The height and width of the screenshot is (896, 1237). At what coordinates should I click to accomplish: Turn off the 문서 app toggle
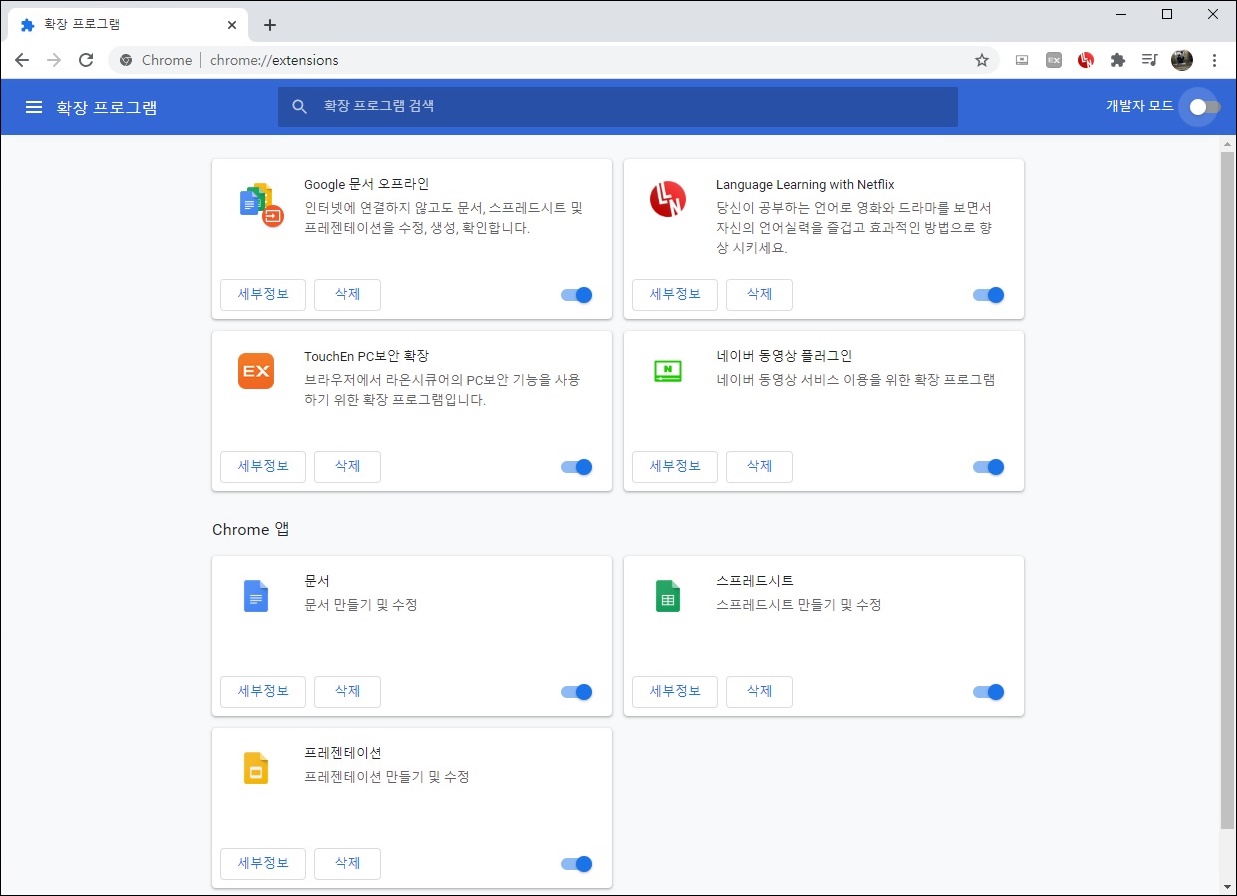pos(577,692)
